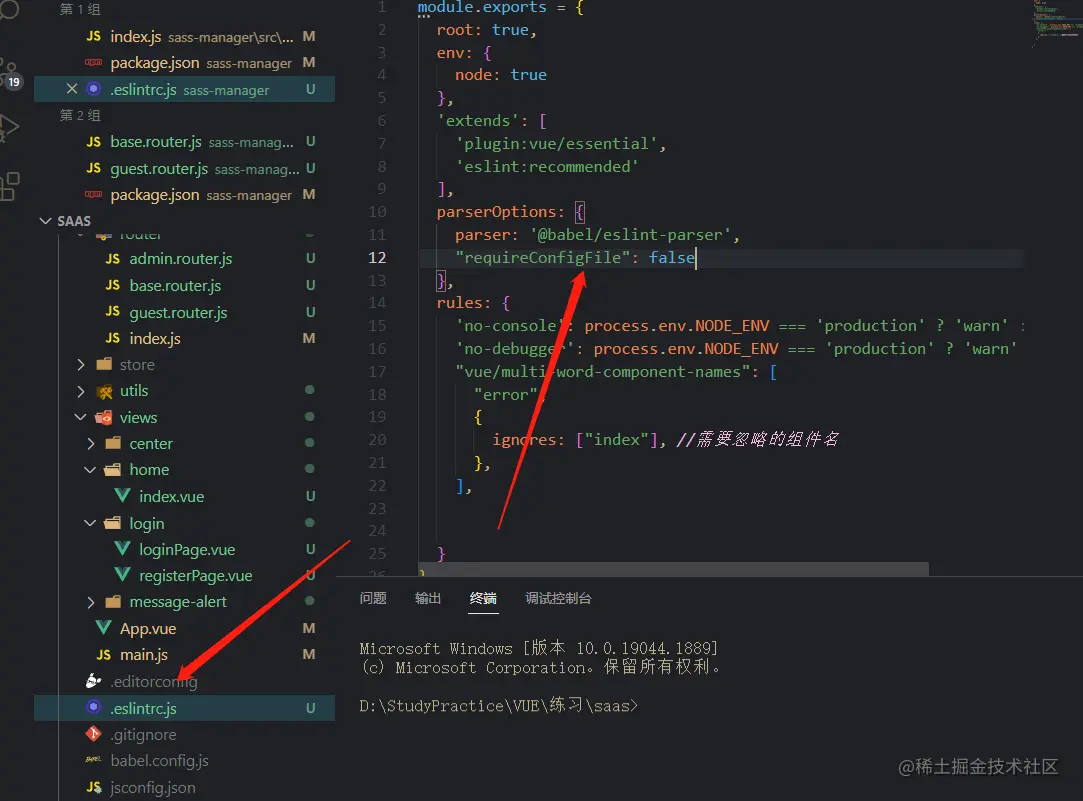Image resolution: width=1083 pixels, height=801 pixels.
Task: Open .editorconfig file
Action: click(184, 682)
